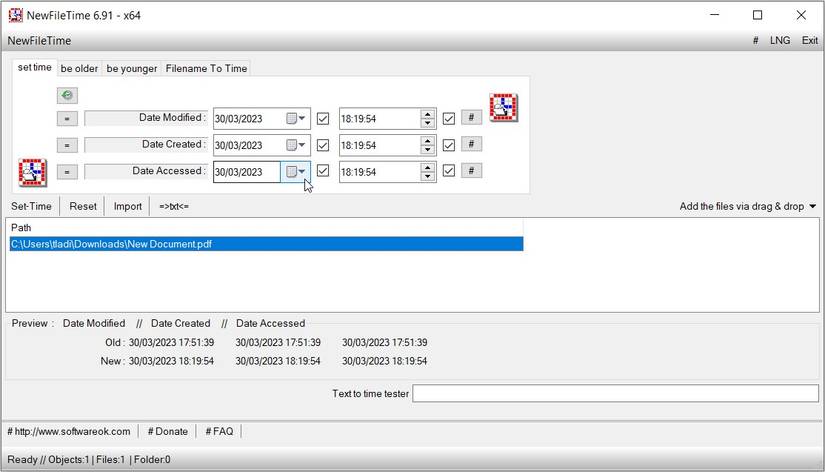Open the Date Accessed calendar dropdown
The image size is (825, 472).
[x=295, y=172]
